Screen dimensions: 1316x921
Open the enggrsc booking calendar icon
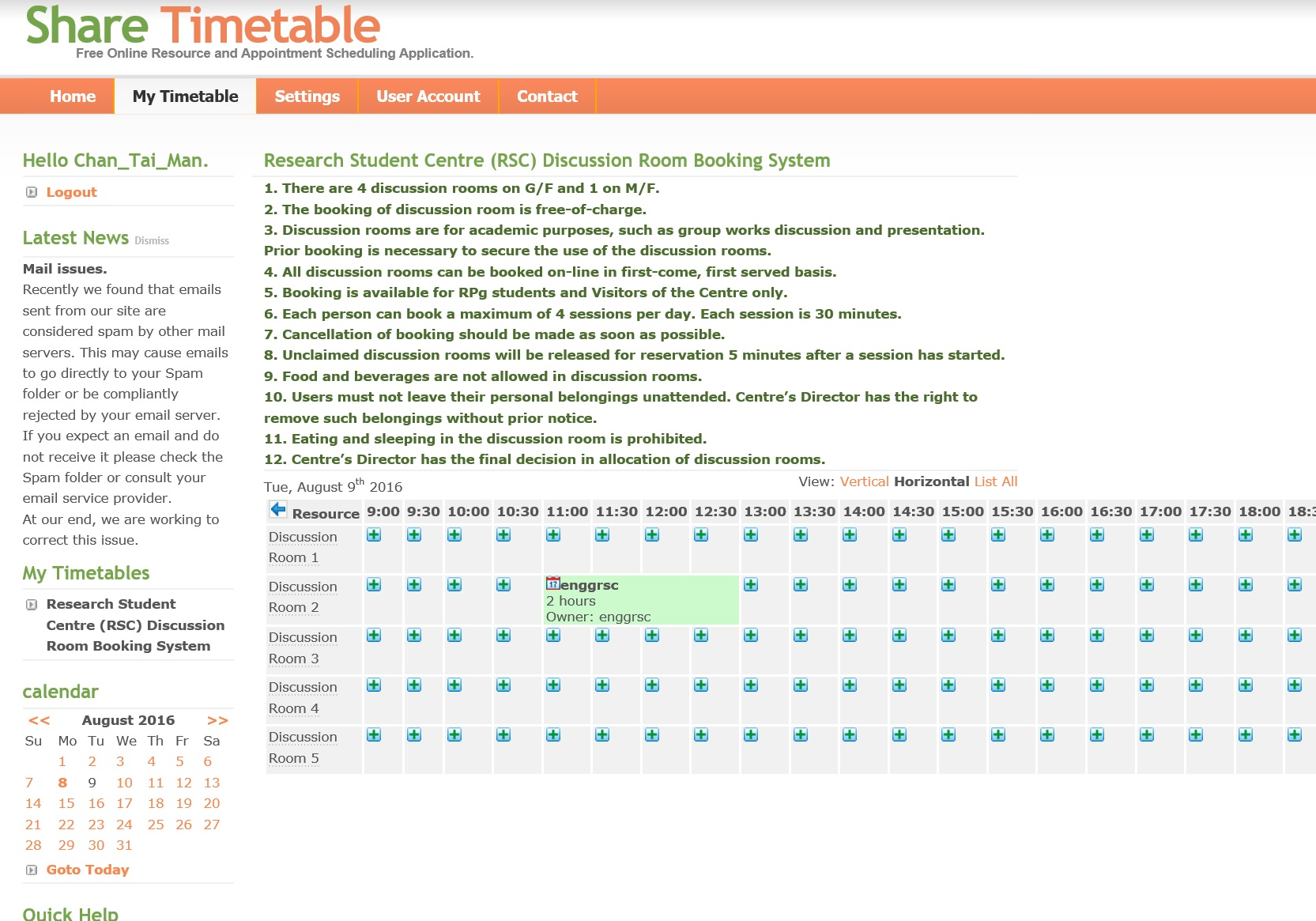click(552, 583)
